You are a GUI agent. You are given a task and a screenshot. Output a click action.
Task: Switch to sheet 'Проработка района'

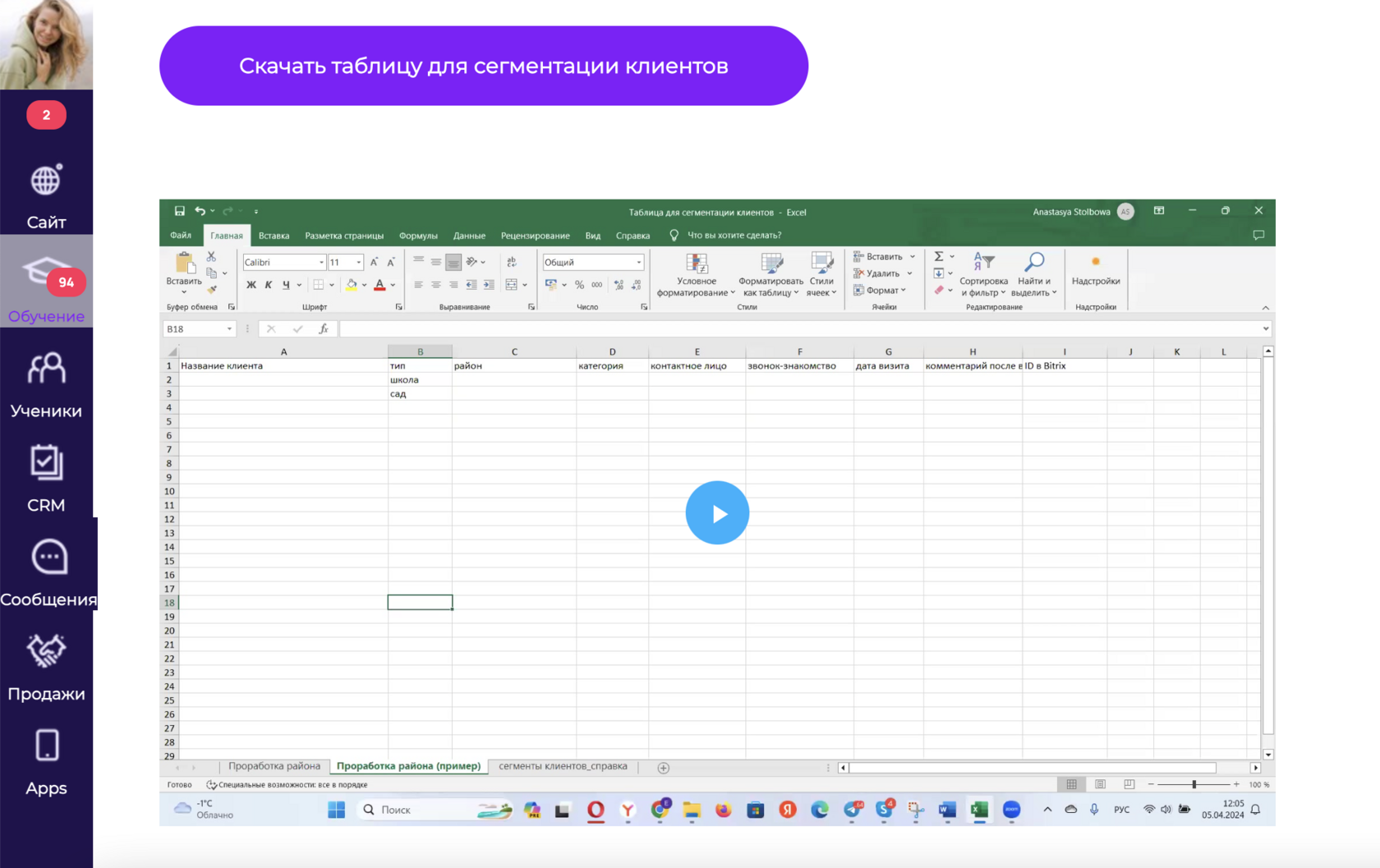tap(274, 766)
